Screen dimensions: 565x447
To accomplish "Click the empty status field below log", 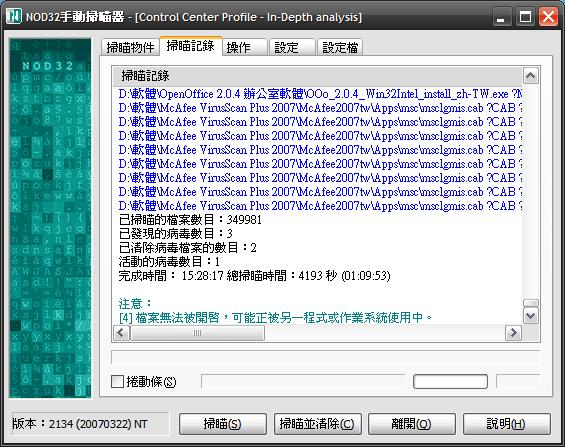I will click(x=325, y=357).
